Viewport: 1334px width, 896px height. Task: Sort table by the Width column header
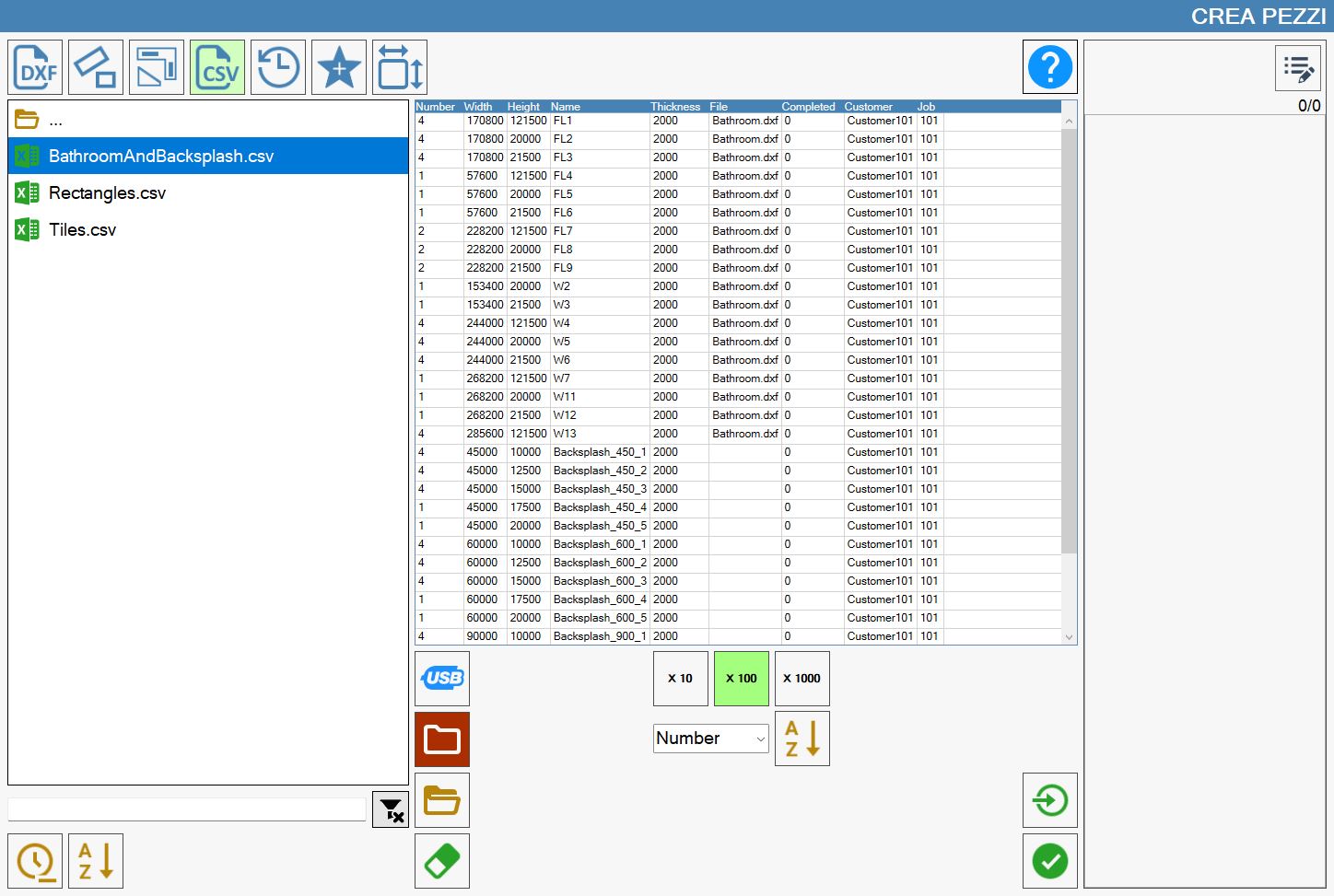pos(478,107)
